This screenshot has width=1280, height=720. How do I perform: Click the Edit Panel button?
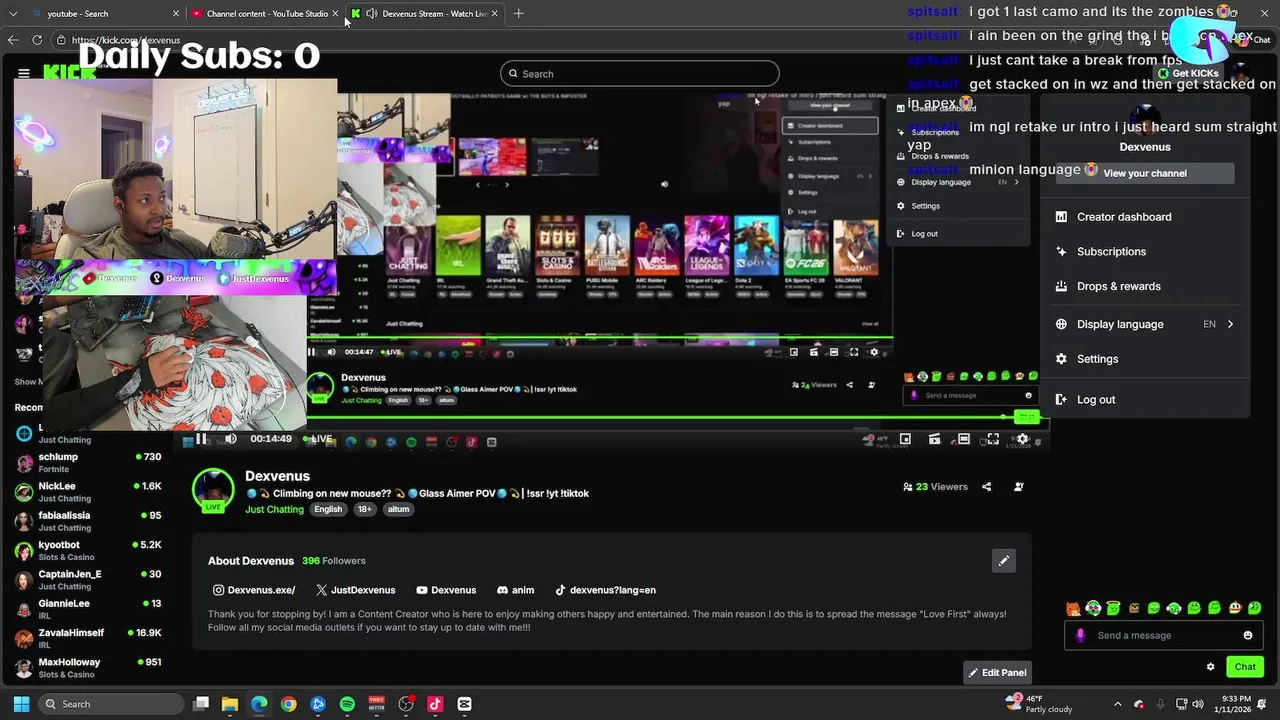point(996,673)
